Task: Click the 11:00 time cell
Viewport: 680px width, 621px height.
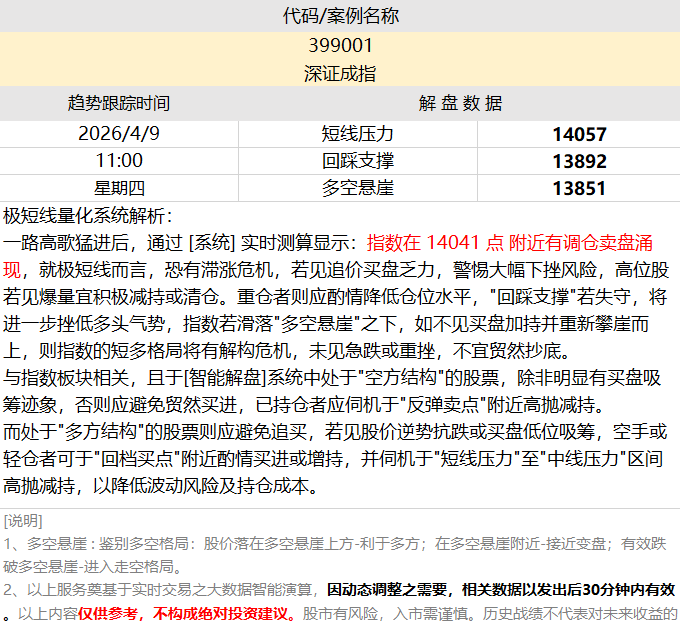Action: click(119, 160)
